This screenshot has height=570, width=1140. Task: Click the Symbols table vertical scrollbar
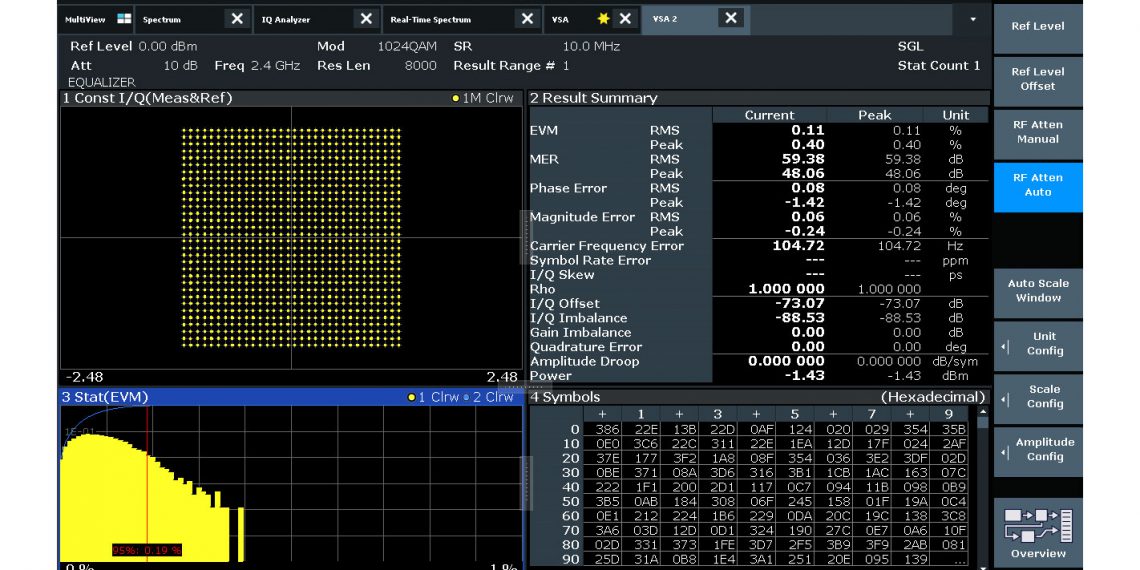pyautogui.click(x=983, y=490)
